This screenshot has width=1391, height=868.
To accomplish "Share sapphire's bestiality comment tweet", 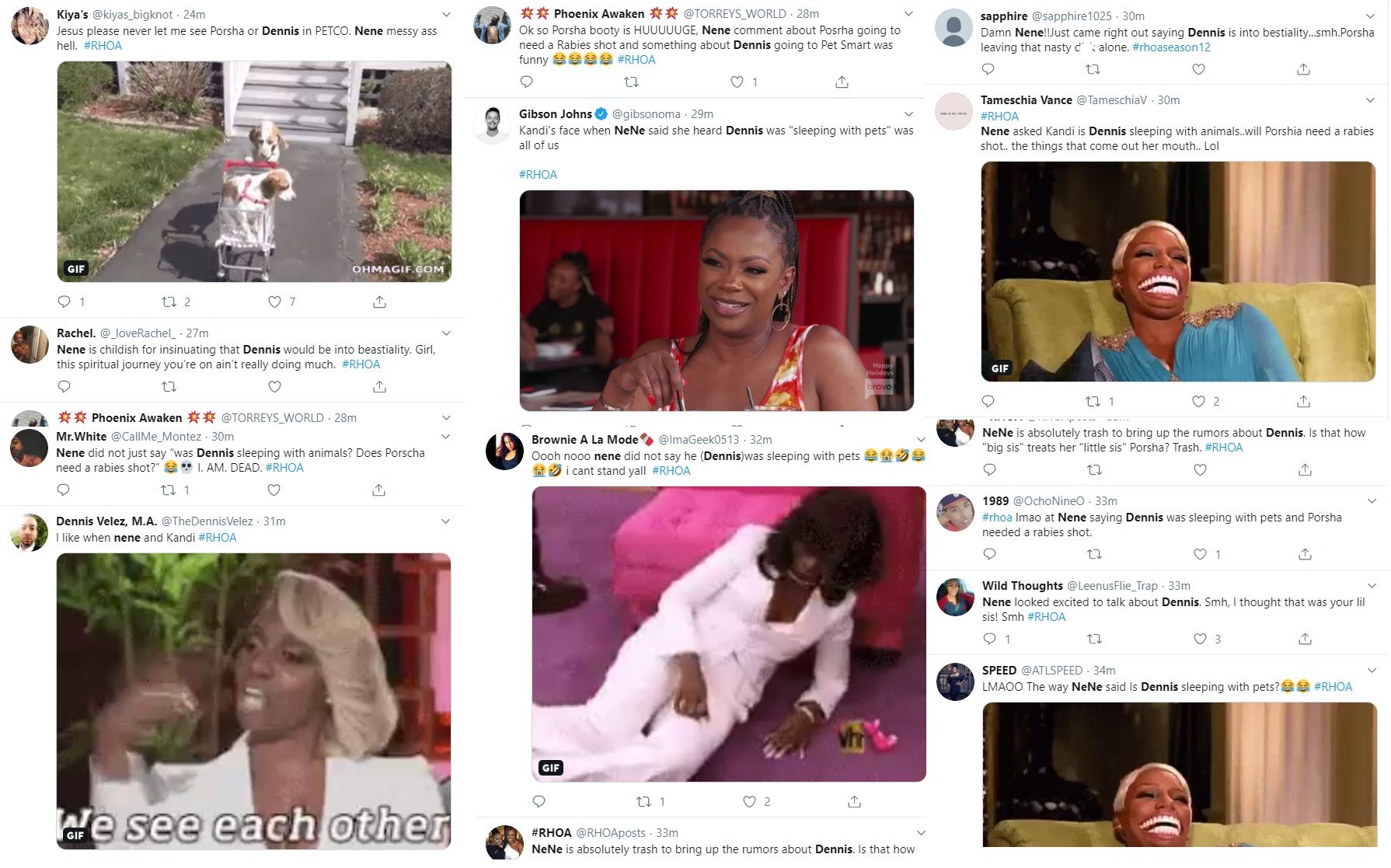I will (x=1303, y=69).
